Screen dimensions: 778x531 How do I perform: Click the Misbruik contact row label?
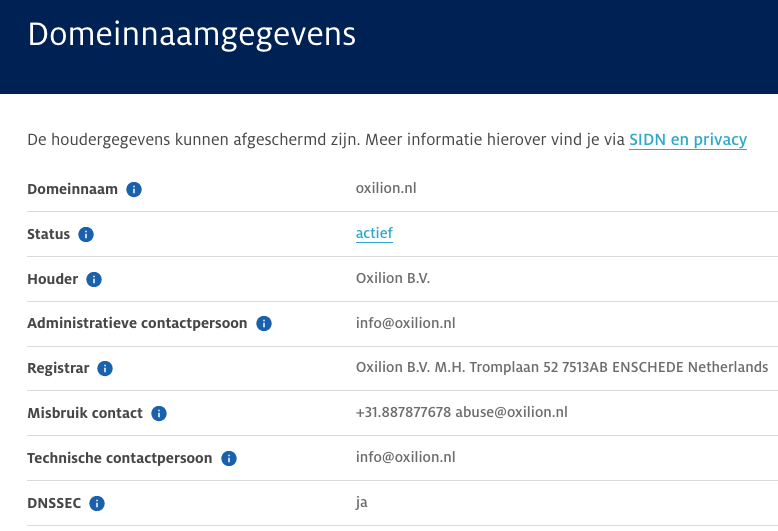(x=85, y=413)
